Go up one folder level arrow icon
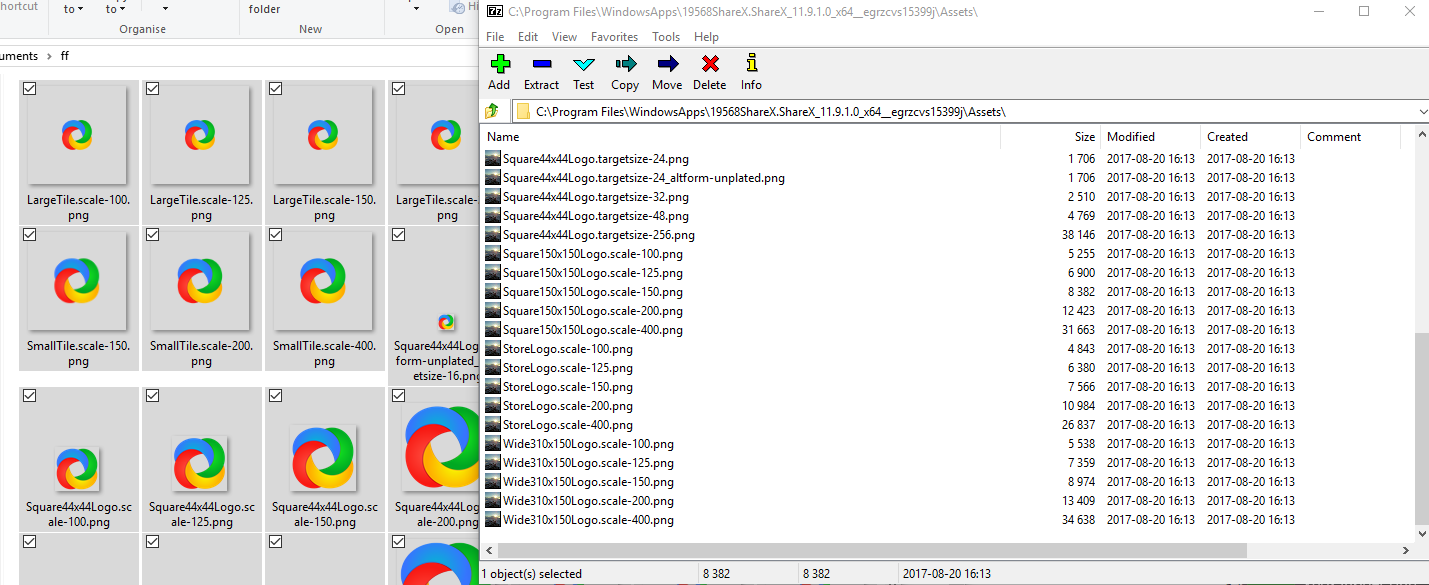1429x585 pixels. [x=492, y=111]
